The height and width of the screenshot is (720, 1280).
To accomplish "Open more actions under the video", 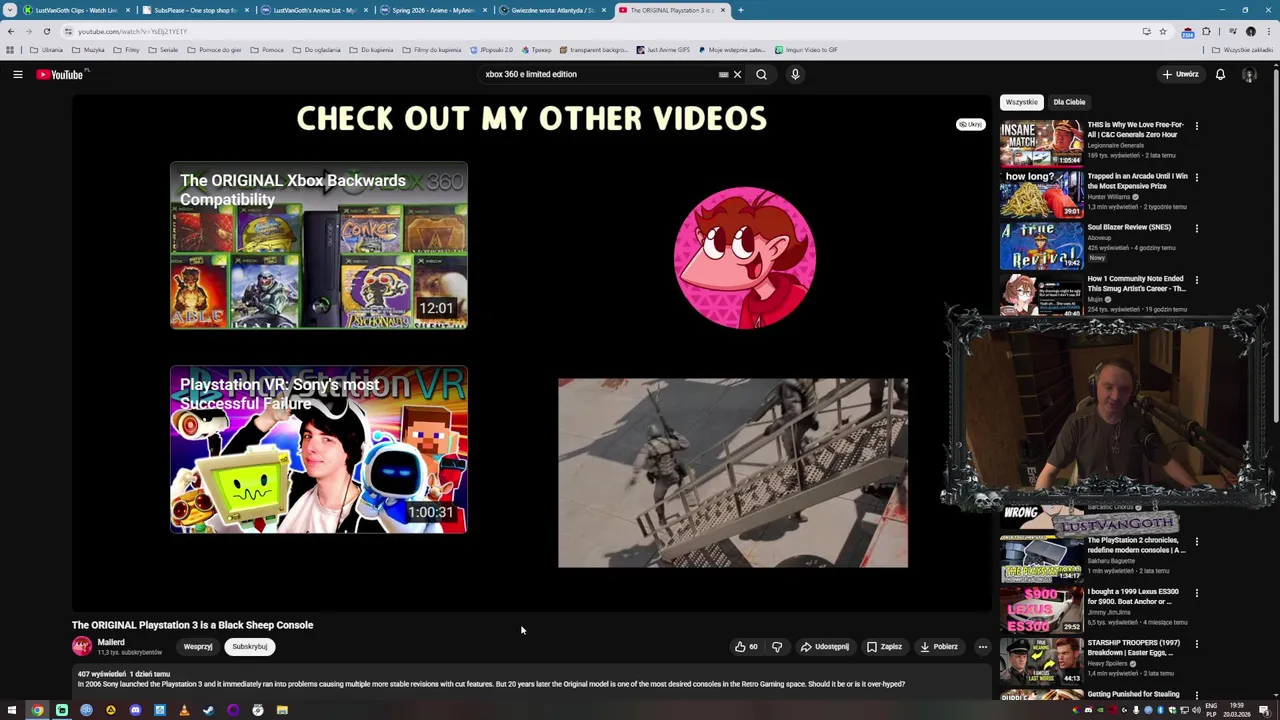I will (x=982, y=647).
